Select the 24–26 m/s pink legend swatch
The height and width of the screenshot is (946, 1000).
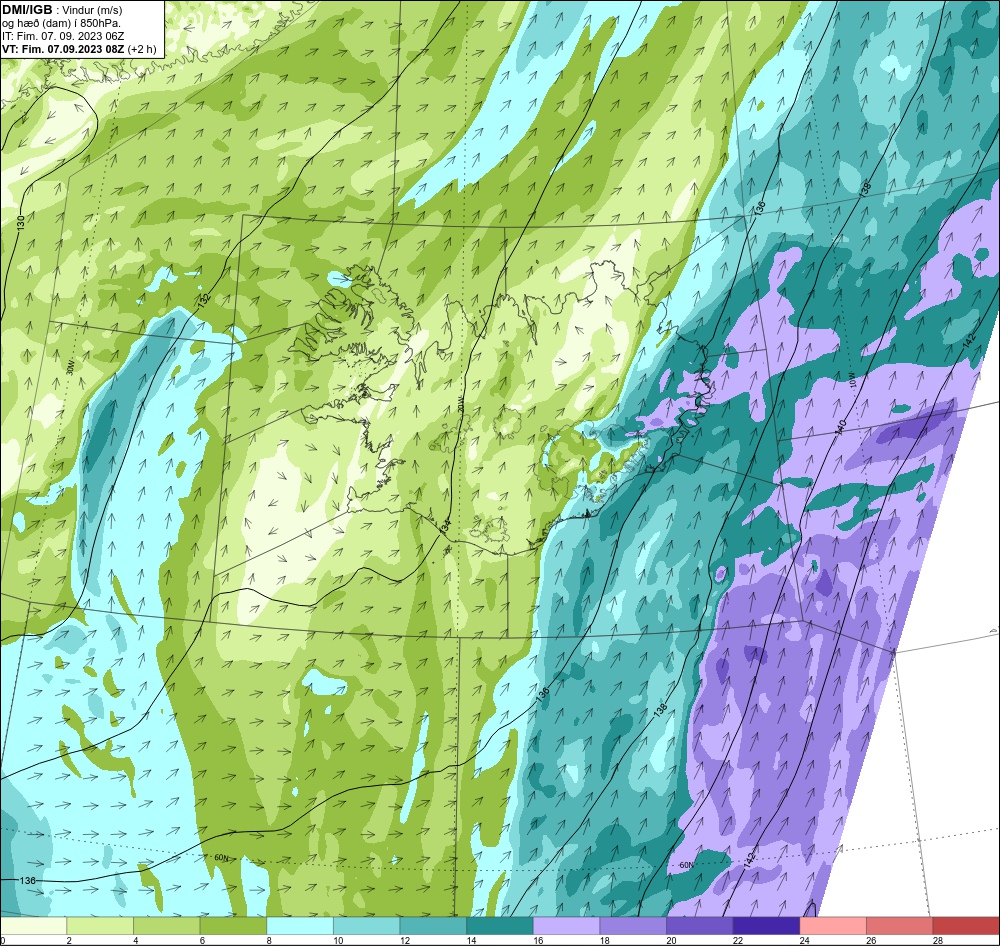click(833, 926)
